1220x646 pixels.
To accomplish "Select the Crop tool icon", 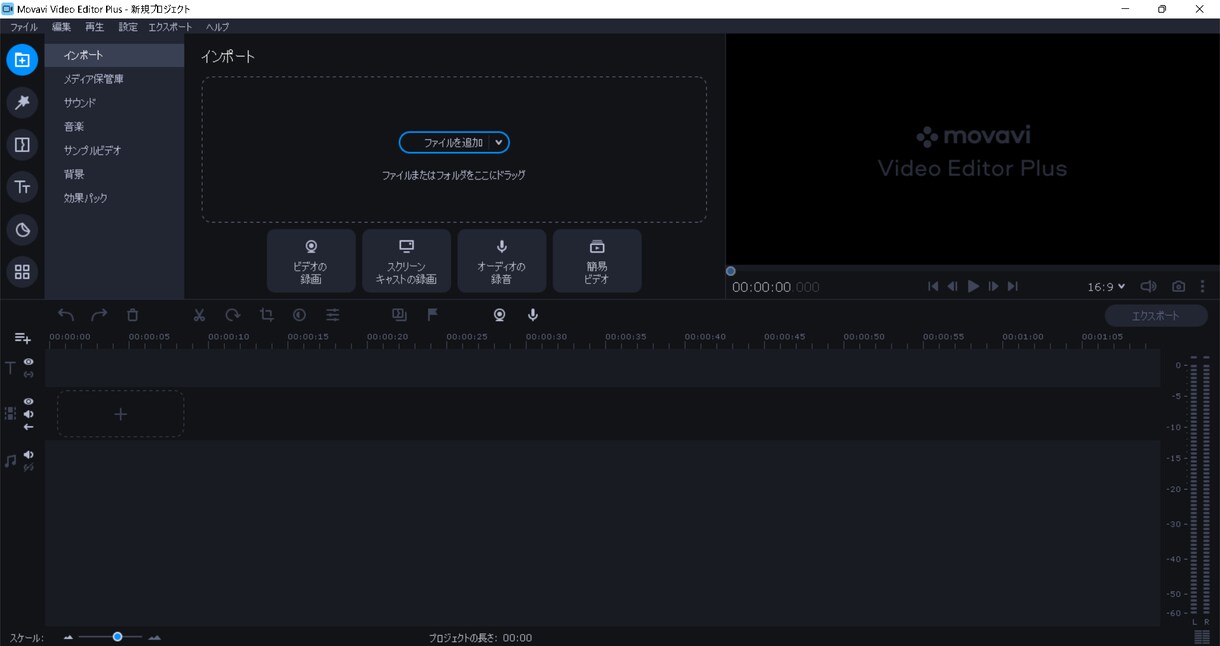I will 266,315.
